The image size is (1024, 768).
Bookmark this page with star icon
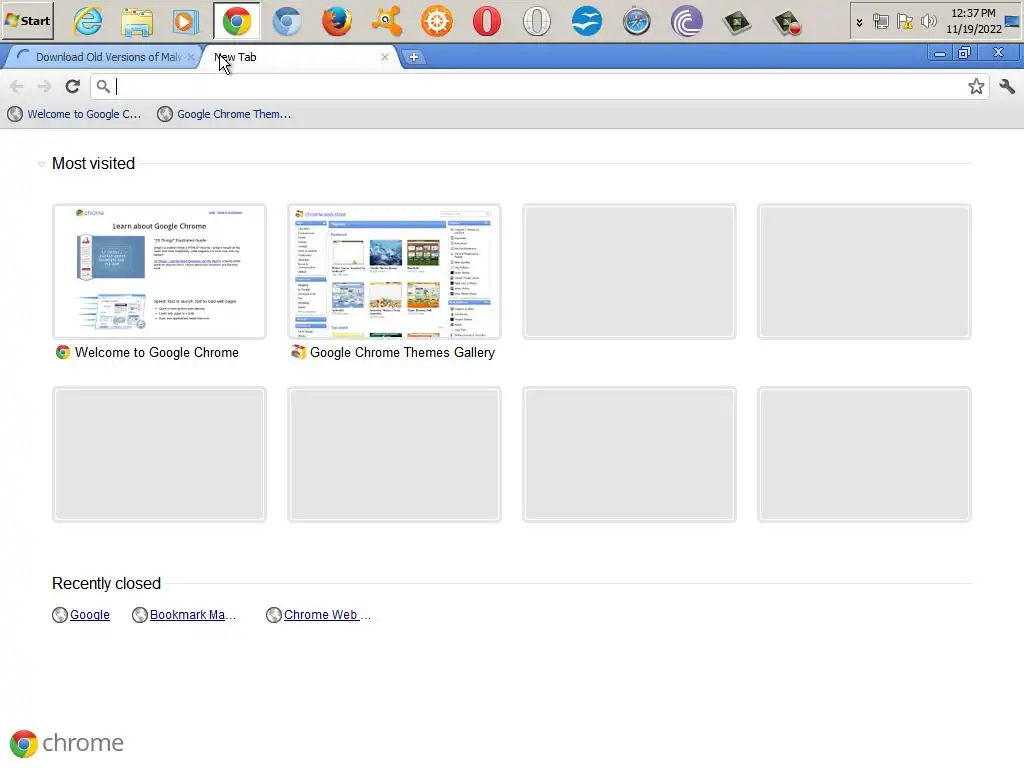pos(976,86)
